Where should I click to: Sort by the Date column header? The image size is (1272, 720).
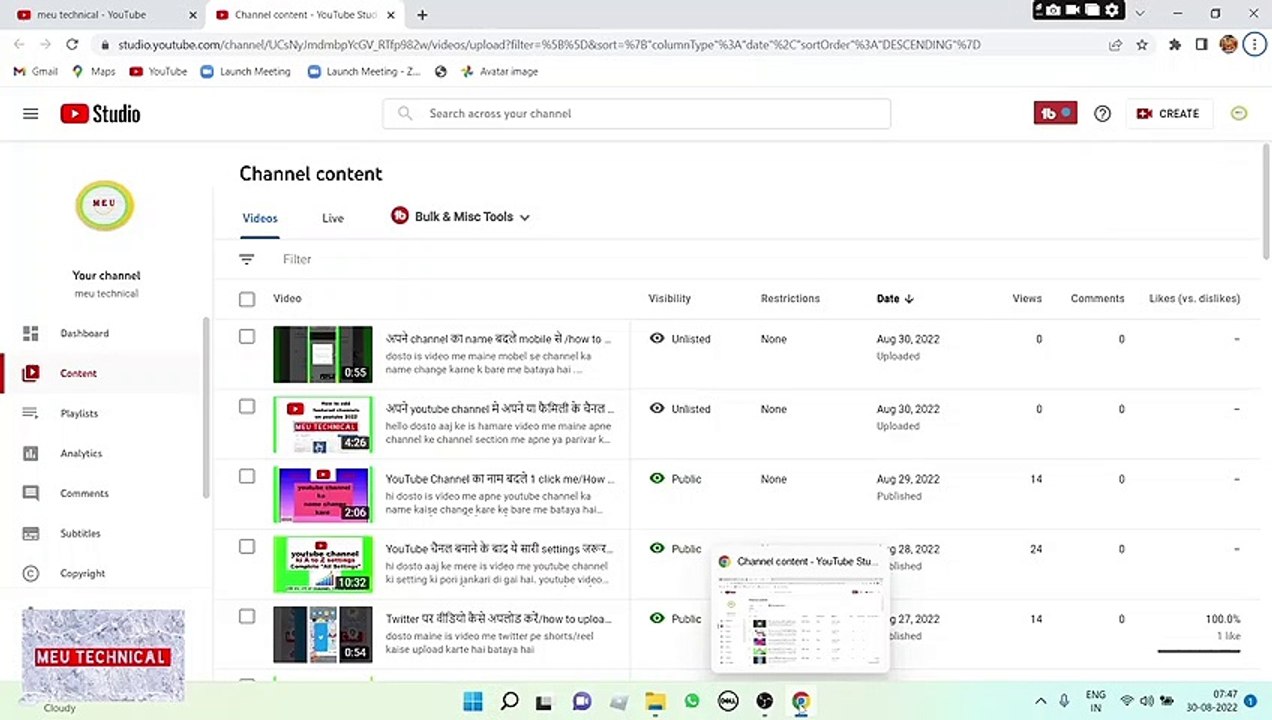[x=895, y=298]
